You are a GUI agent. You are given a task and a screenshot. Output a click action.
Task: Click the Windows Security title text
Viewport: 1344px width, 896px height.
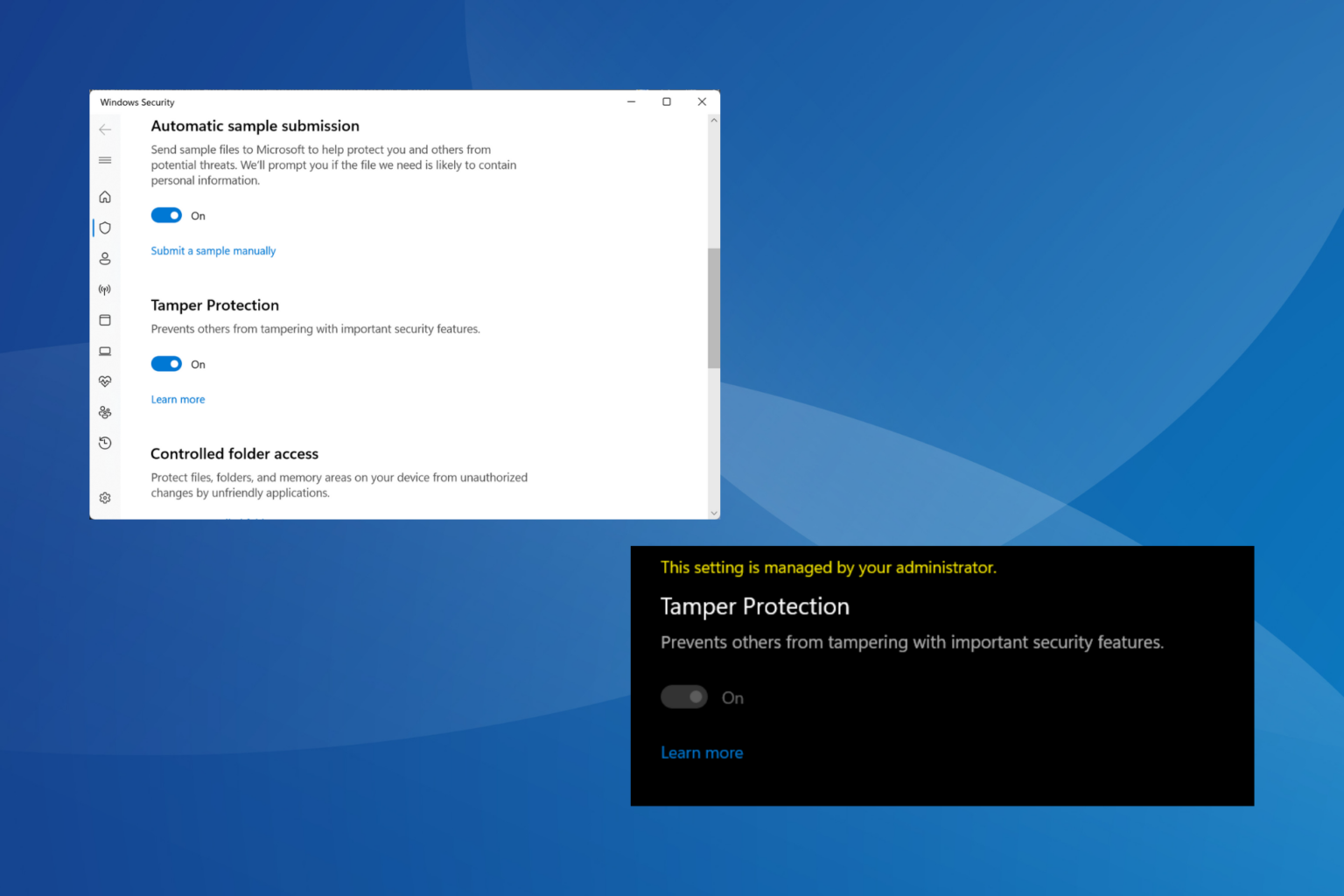click(137, 102)
